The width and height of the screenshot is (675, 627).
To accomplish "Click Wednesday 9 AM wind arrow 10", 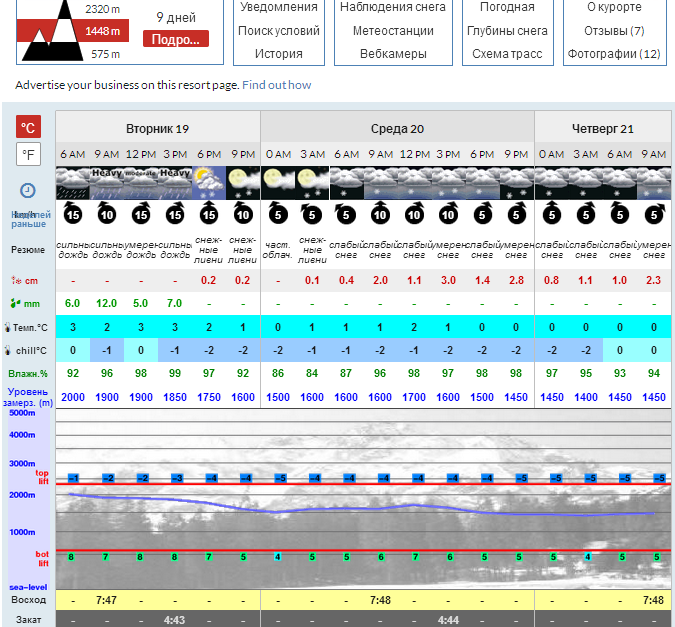I will pyautogui.click(x=380, y=212).
